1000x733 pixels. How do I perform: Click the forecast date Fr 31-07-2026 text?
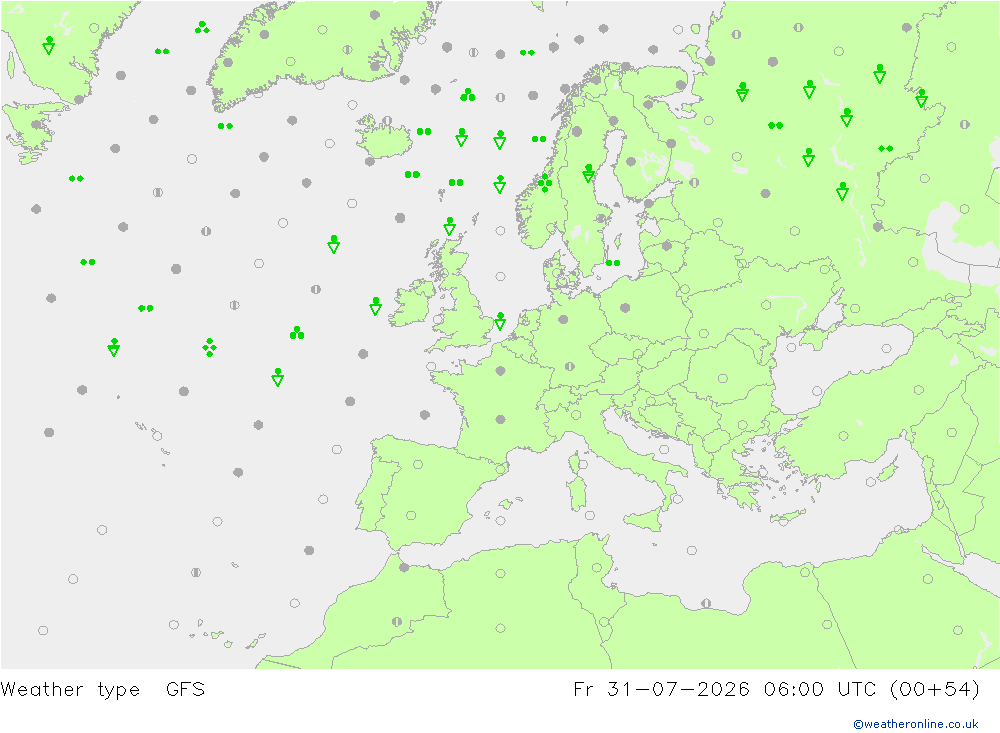pyautogui.click(x=661, y=690)
